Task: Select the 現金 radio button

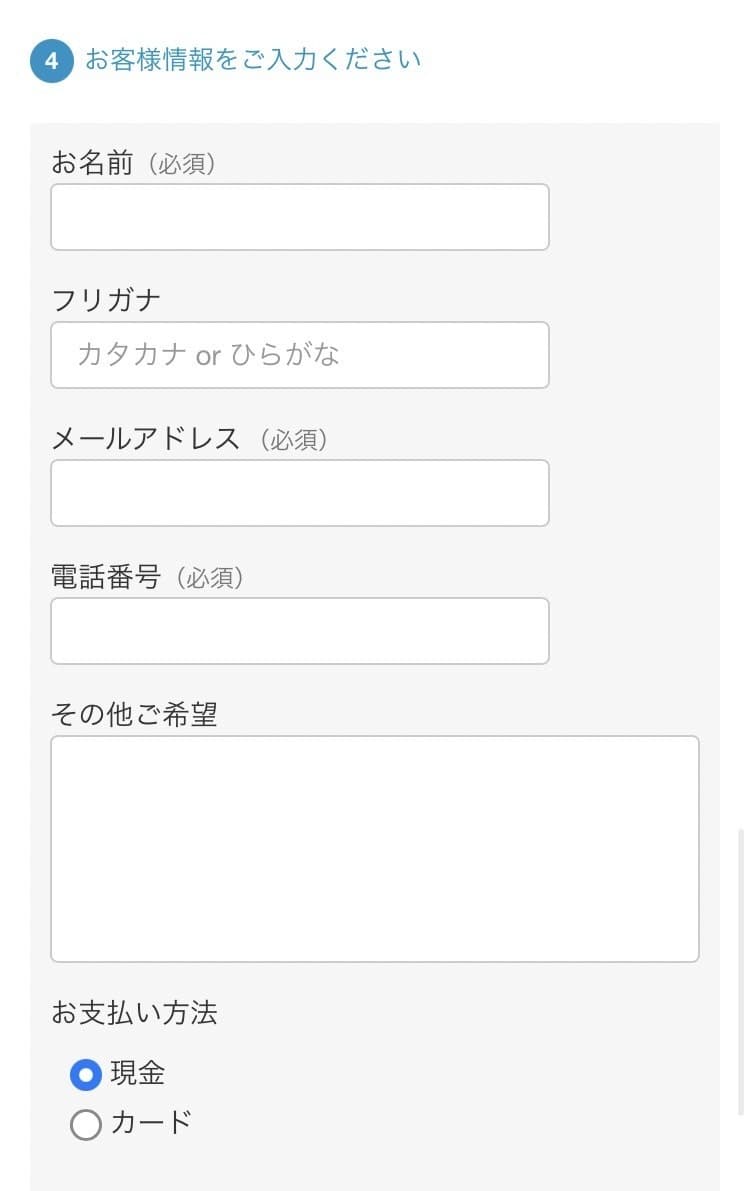Action: point(86,1075)
